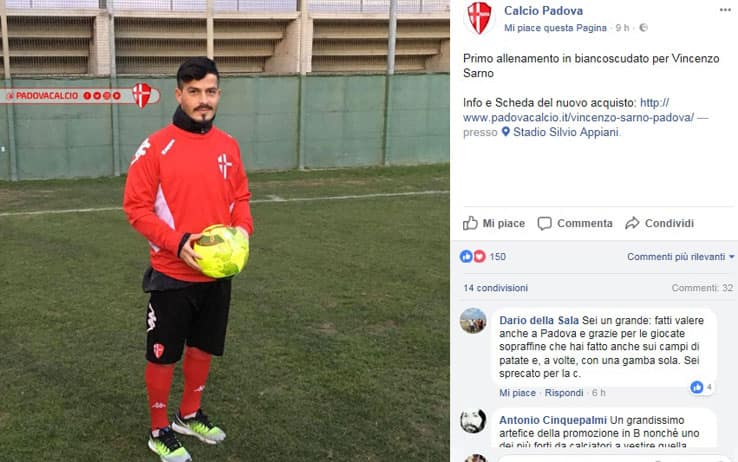Click the thumbs-up Mi piace icon
This screenshot has height=462, width=738.
tap(470, 223)
